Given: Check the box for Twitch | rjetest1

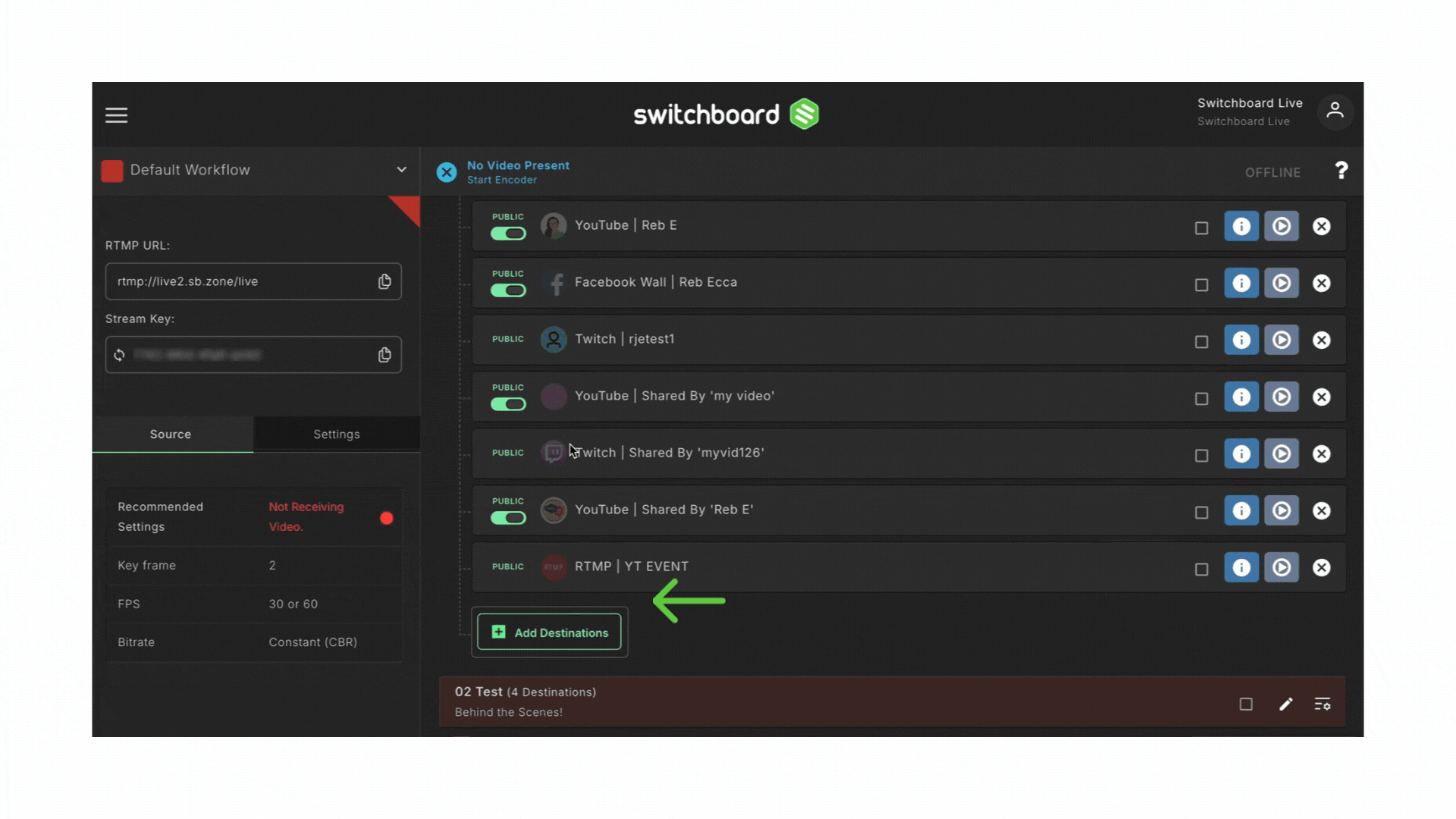Looking at the screenshot, I should coord(1202,342).
